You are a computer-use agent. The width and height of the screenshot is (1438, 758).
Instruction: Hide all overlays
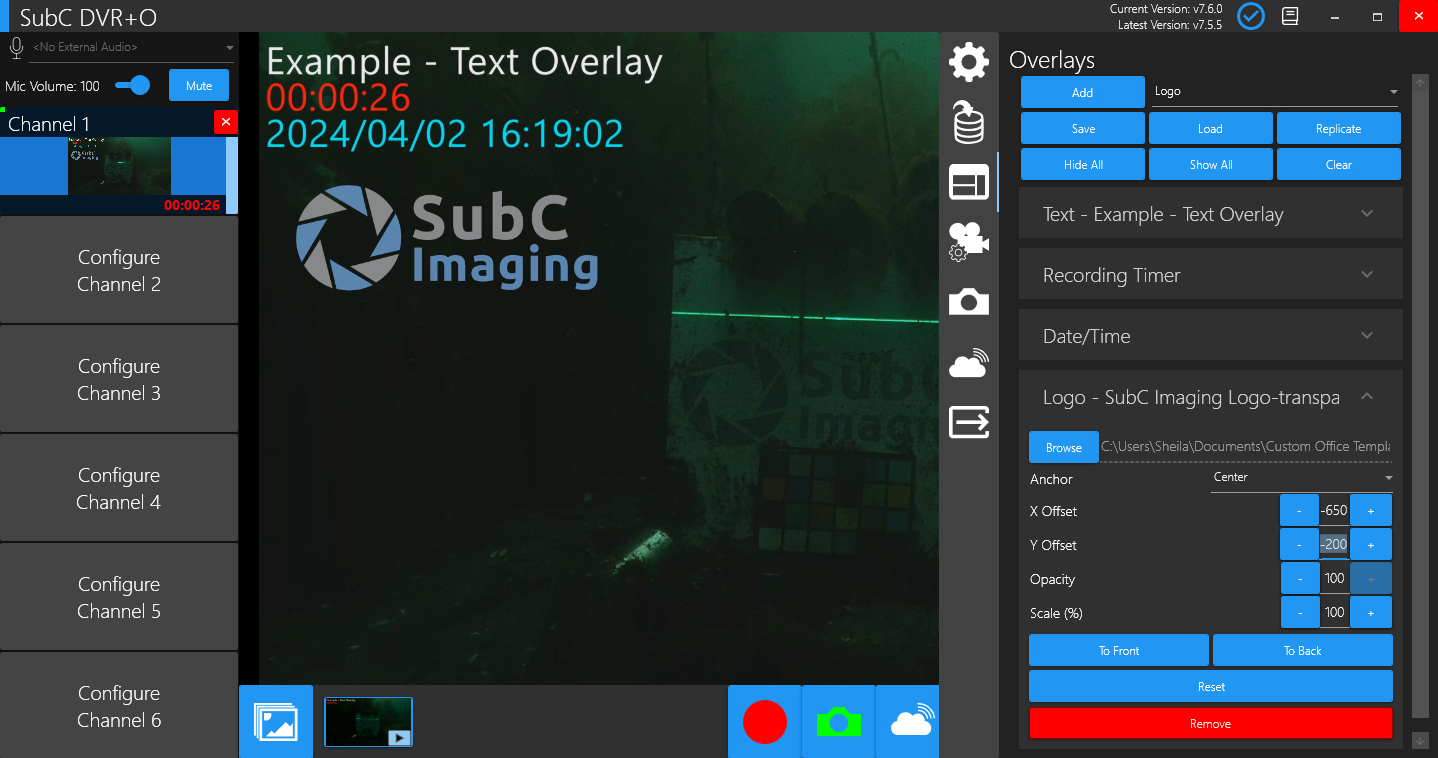pos(1082,165)
